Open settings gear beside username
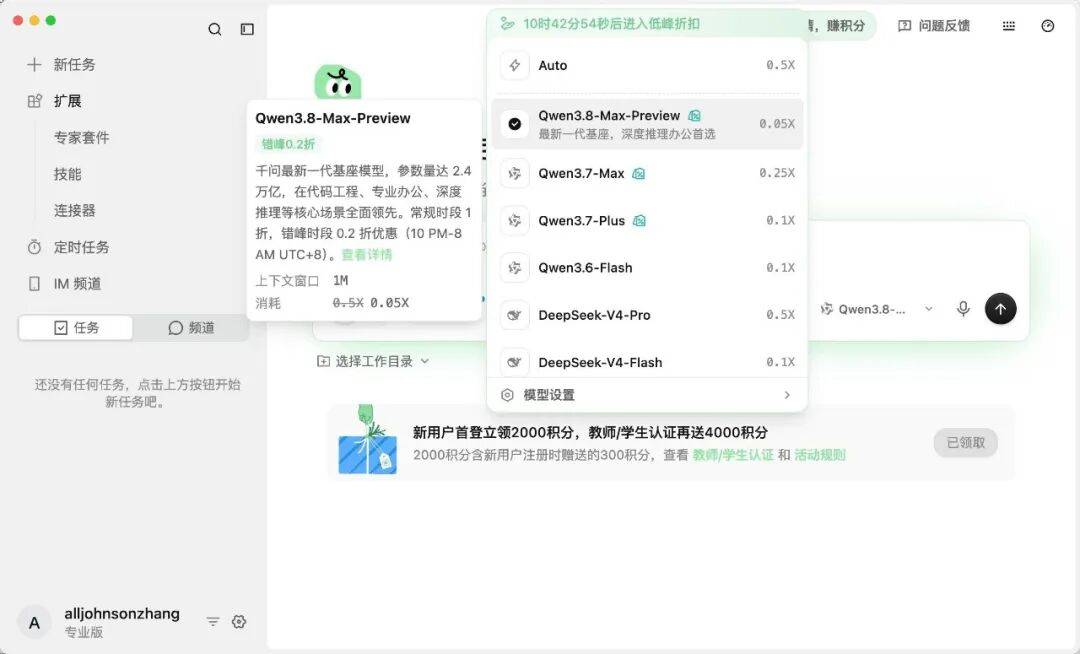1080x654 pixels. pos(239,622)
